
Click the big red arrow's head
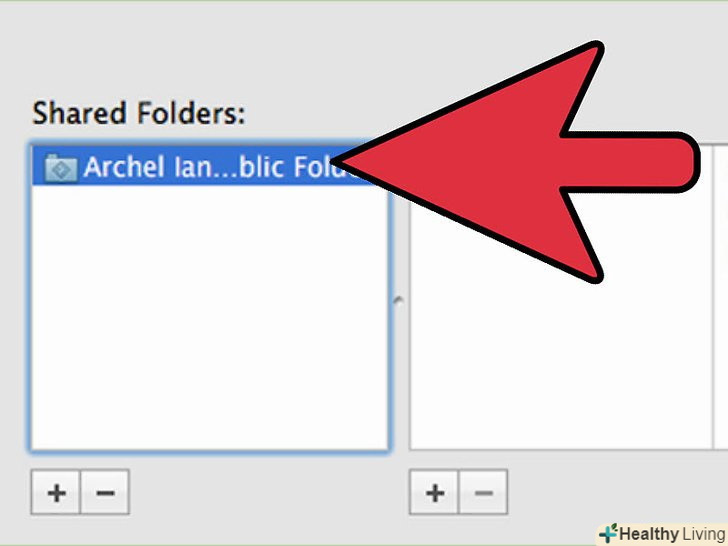tap(464, 162)
